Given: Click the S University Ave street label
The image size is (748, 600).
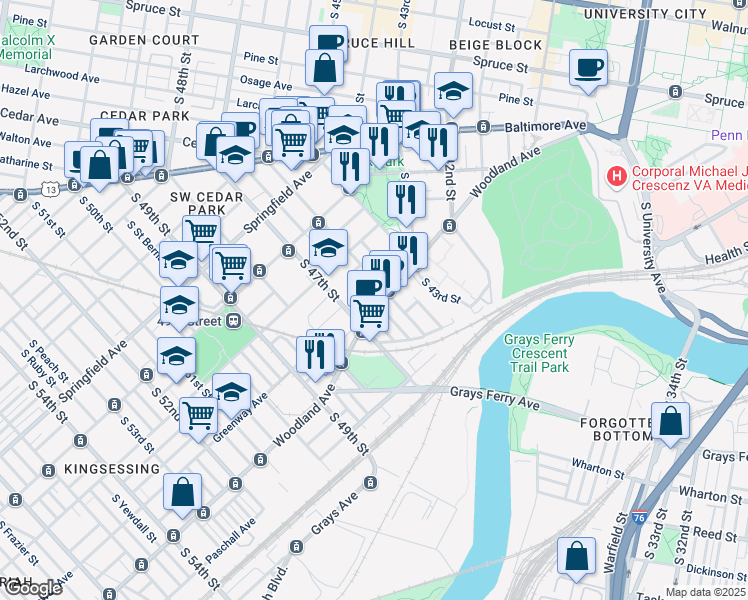Looking at the screenshot, I should (x=653, y=248).
